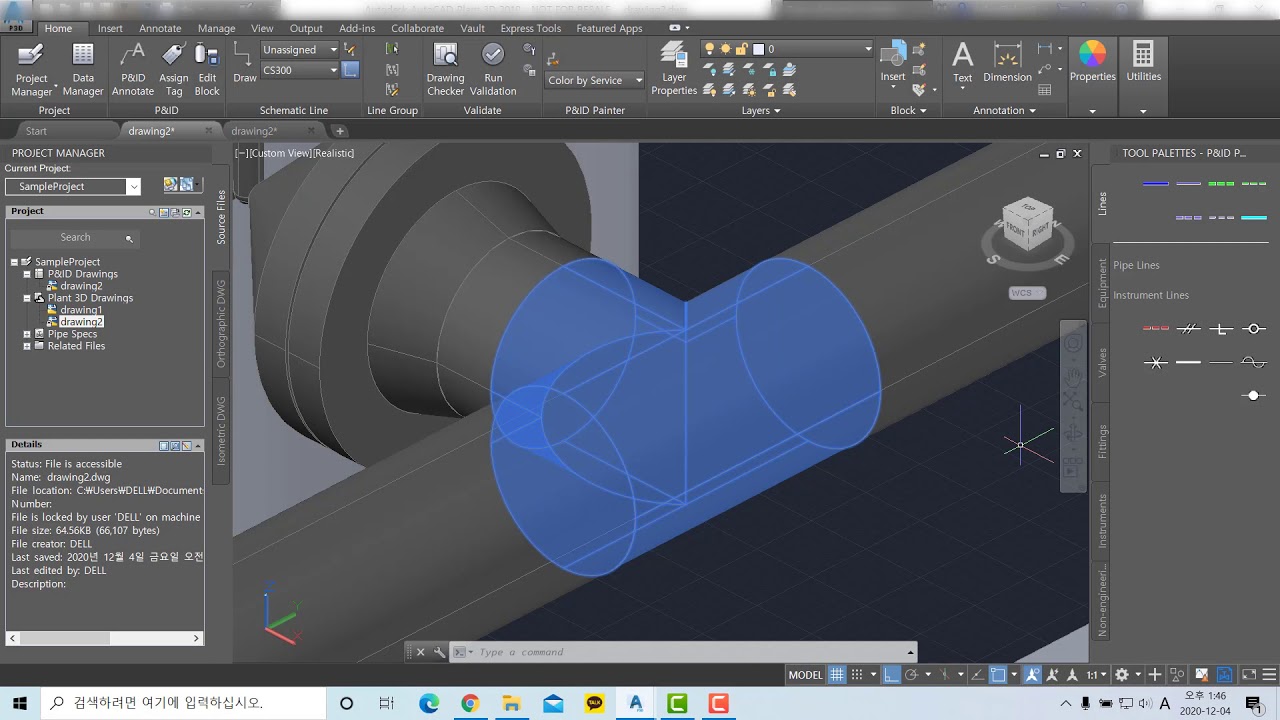Select the Text annotation tool
Image resolution: width=1280 pixels, height=720 pixels.
pyautogui.click(x=962, y=62)
